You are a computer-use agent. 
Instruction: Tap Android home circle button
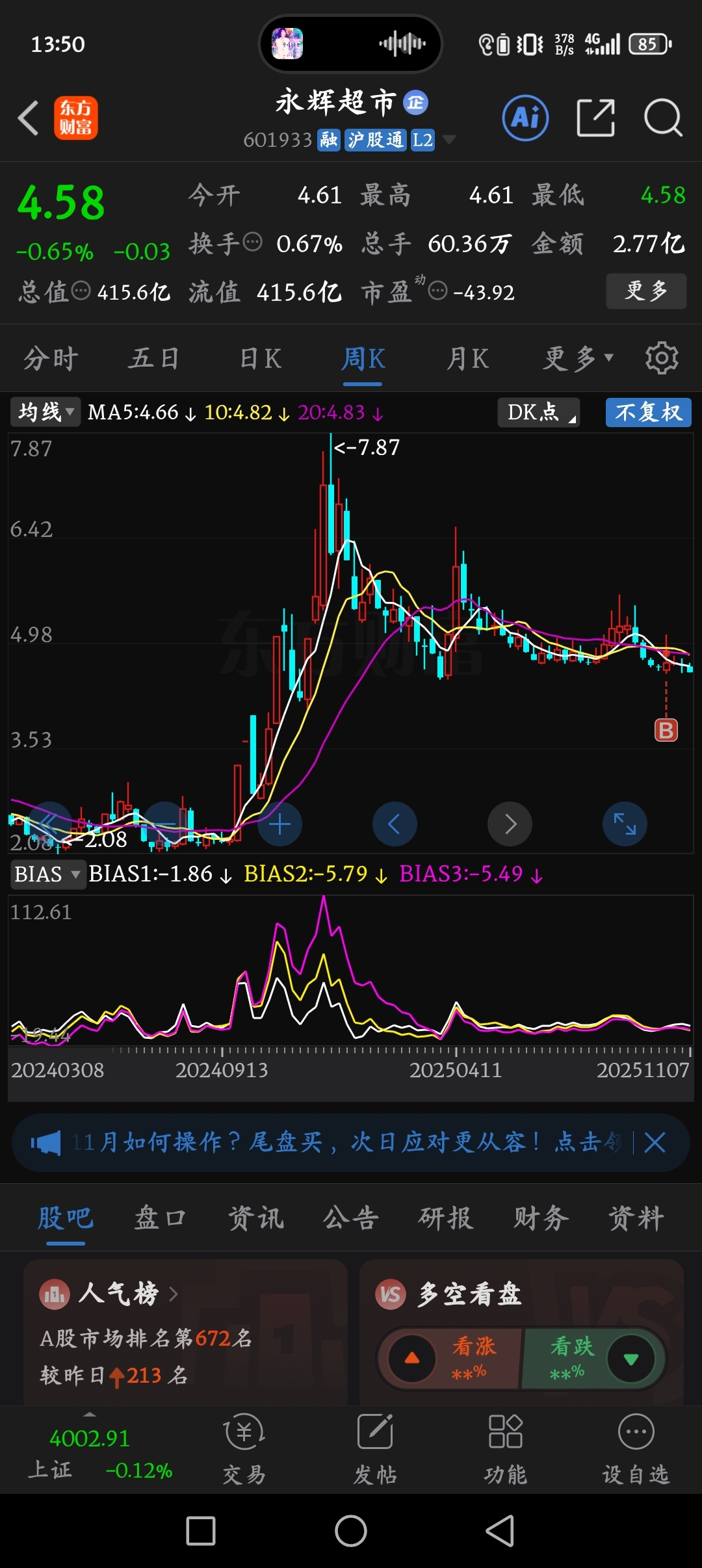pyautogui.click(x=351, y=1531)
